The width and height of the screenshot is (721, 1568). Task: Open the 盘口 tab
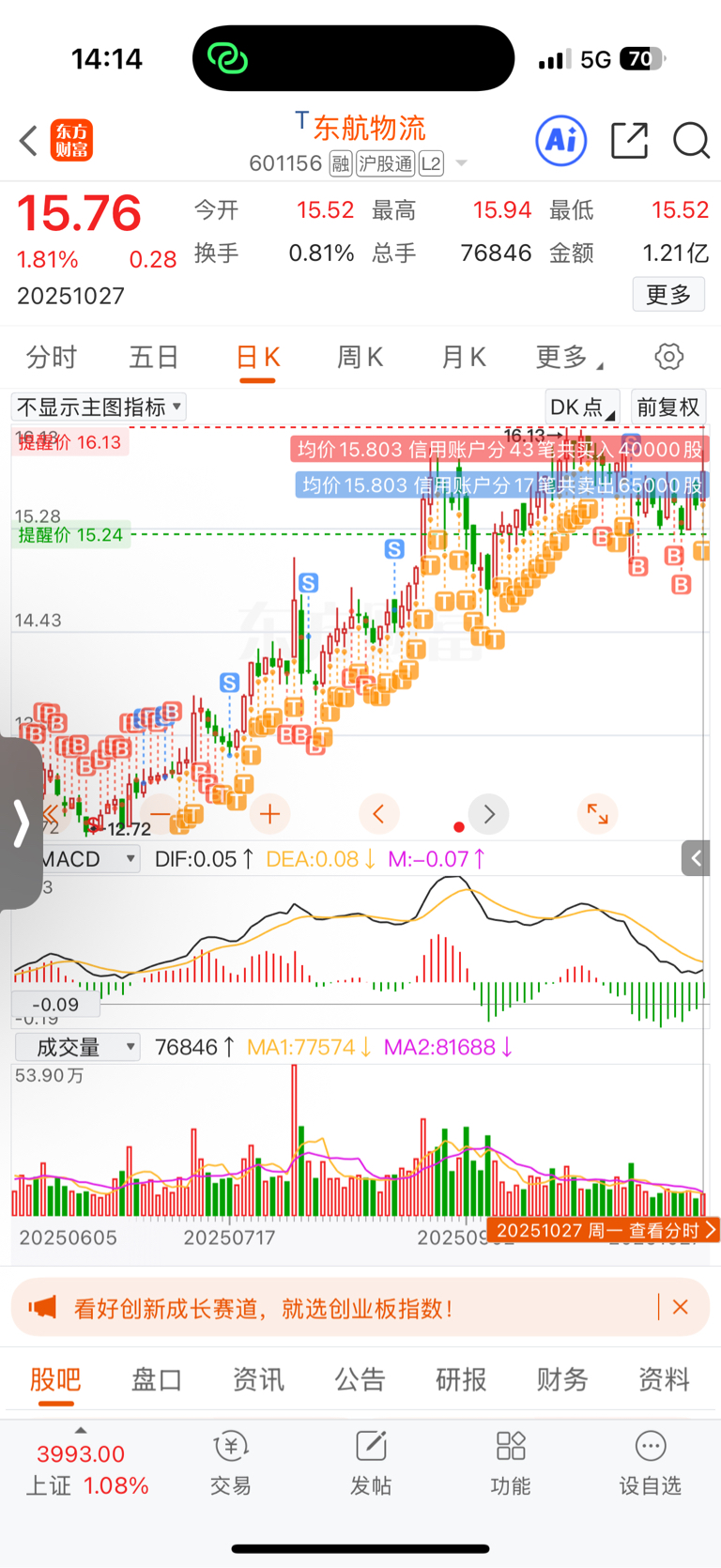(157, 1379)
